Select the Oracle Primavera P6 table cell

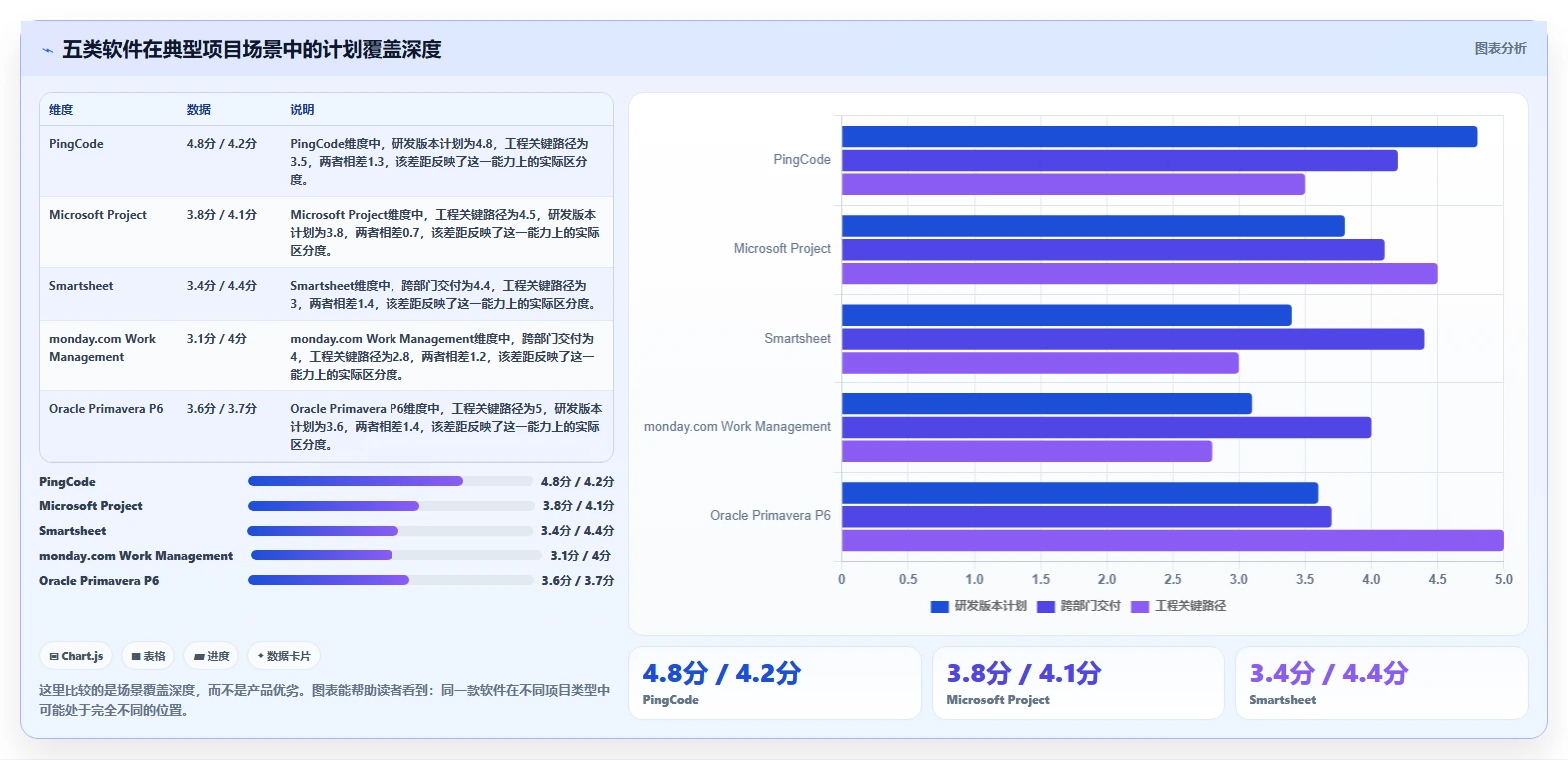(106, 409)
